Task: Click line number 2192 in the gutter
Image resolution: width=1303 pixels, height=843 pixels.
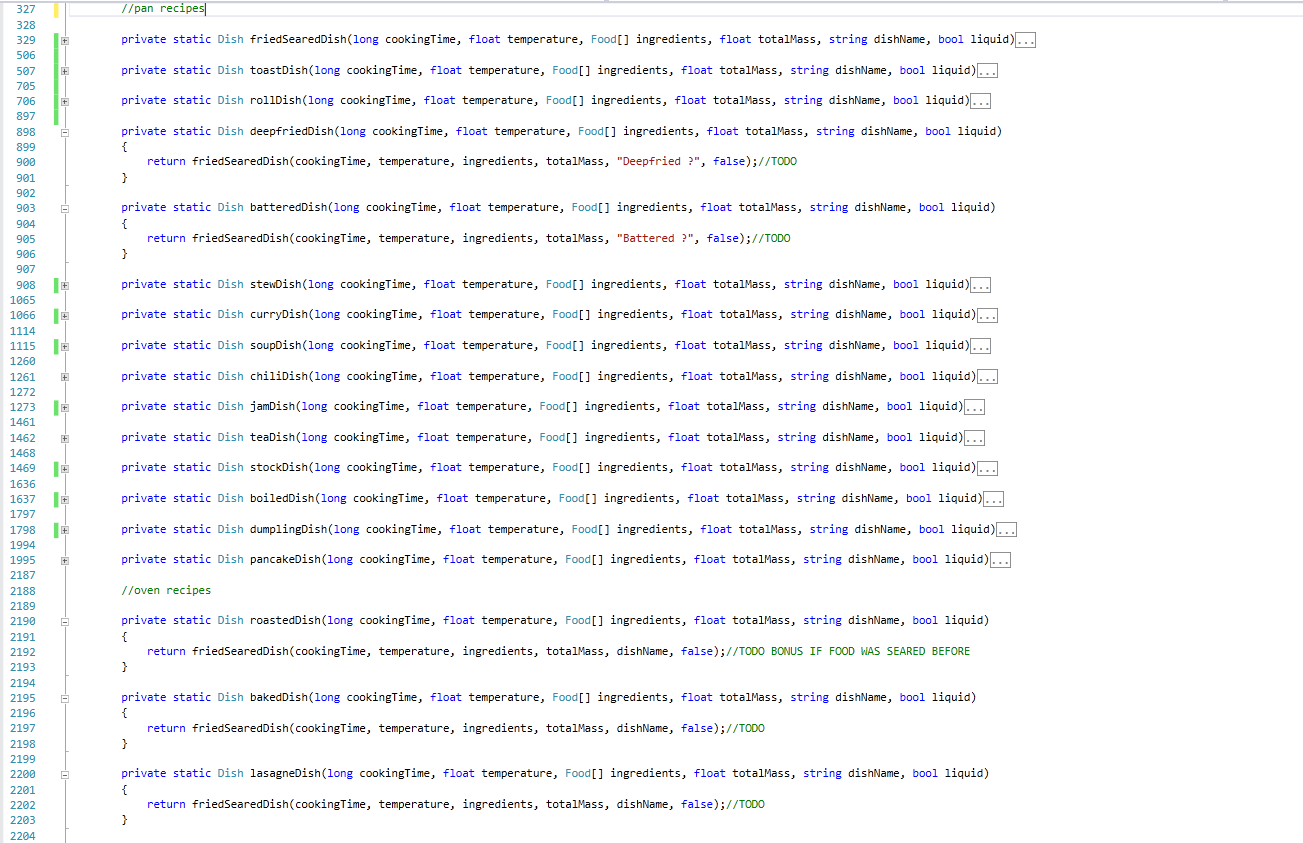Action: (x=22, y=651)
